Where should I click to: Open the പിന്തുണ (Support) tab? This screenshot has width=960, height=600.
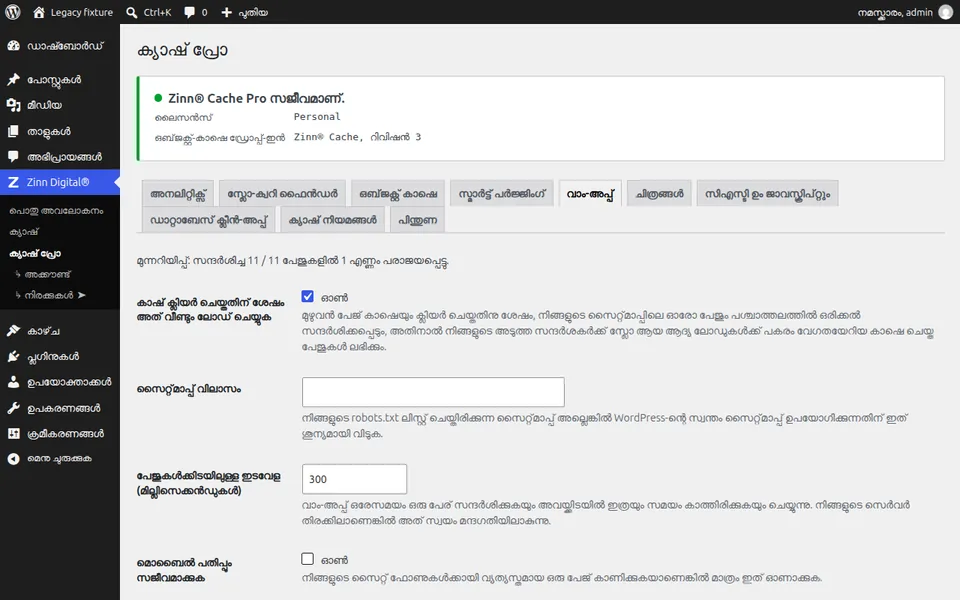418,220
